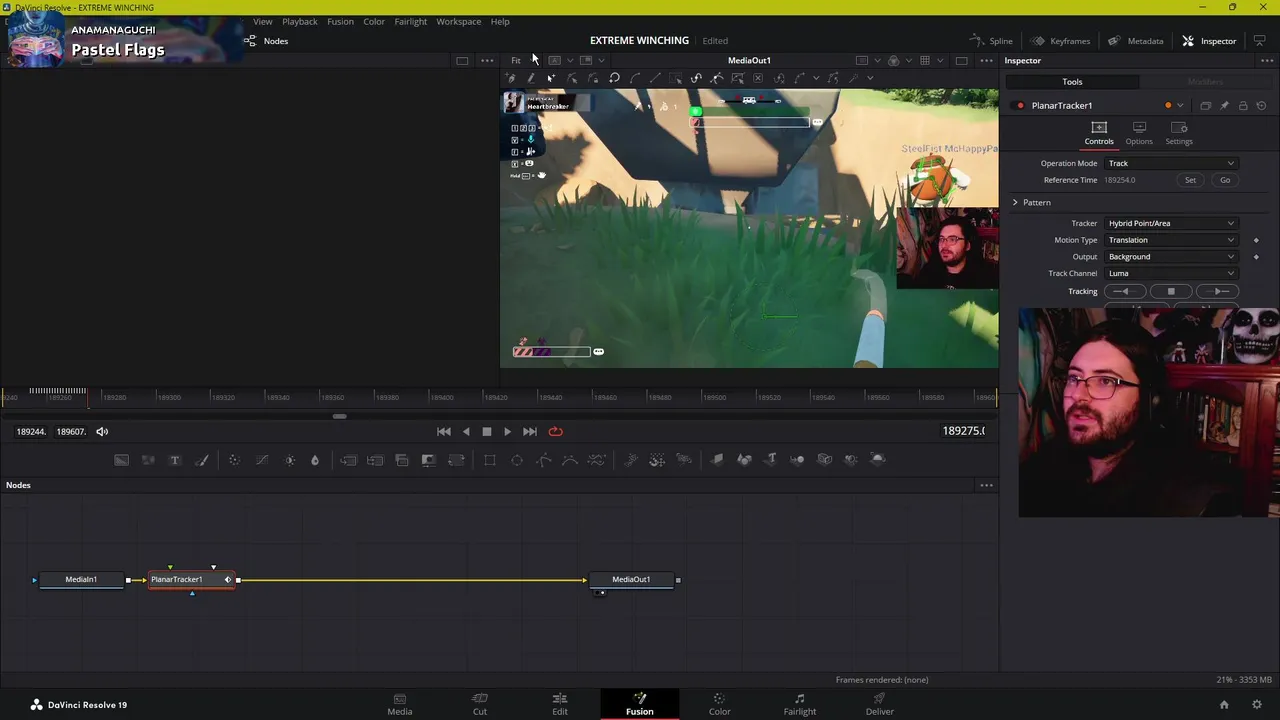This screenshot has width=1280, height=720.
Task: Add a 3D Shape tool from the toolbar
Action: (x=744, y=460)
